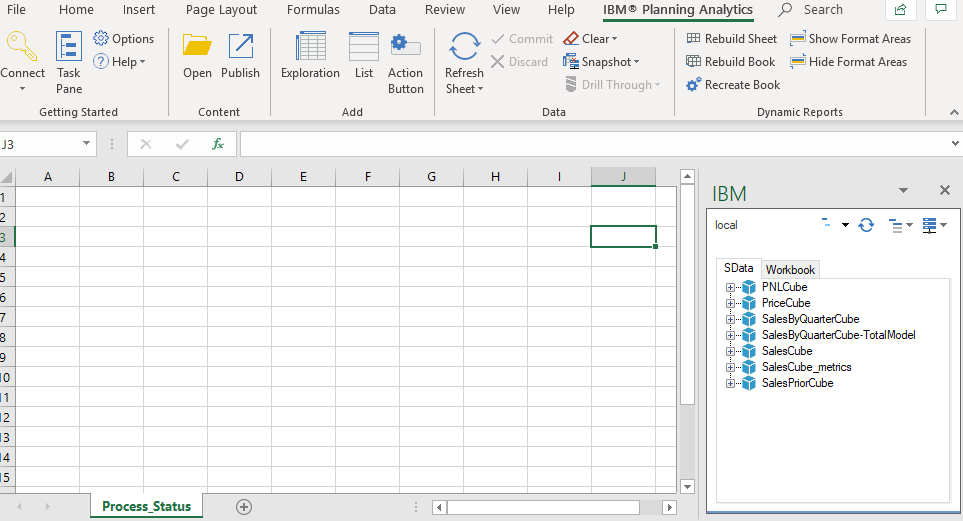This screenshot has height=521, width=963.
Task: Expand the SalesPriorCube node
Action: pyautogui.click(x=730, y=383)
